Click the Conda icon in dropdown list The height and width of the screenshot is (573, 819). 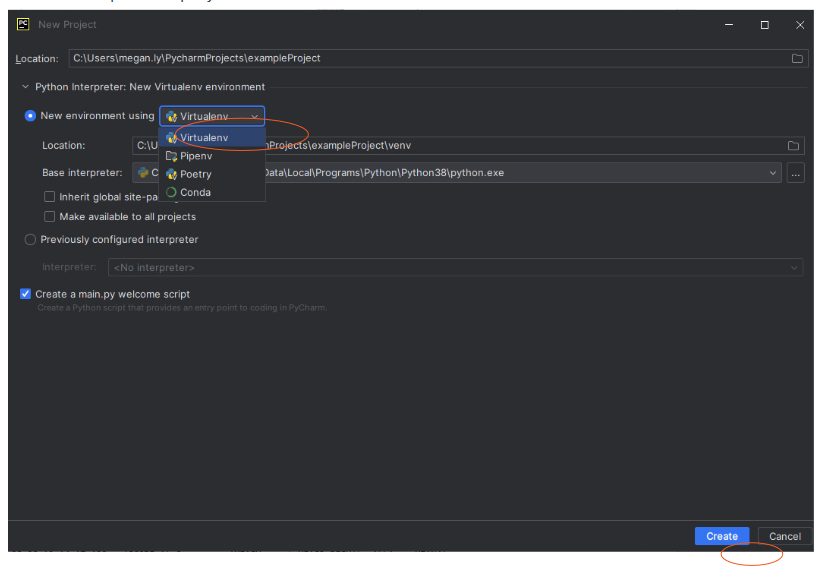tap(172, 192)
